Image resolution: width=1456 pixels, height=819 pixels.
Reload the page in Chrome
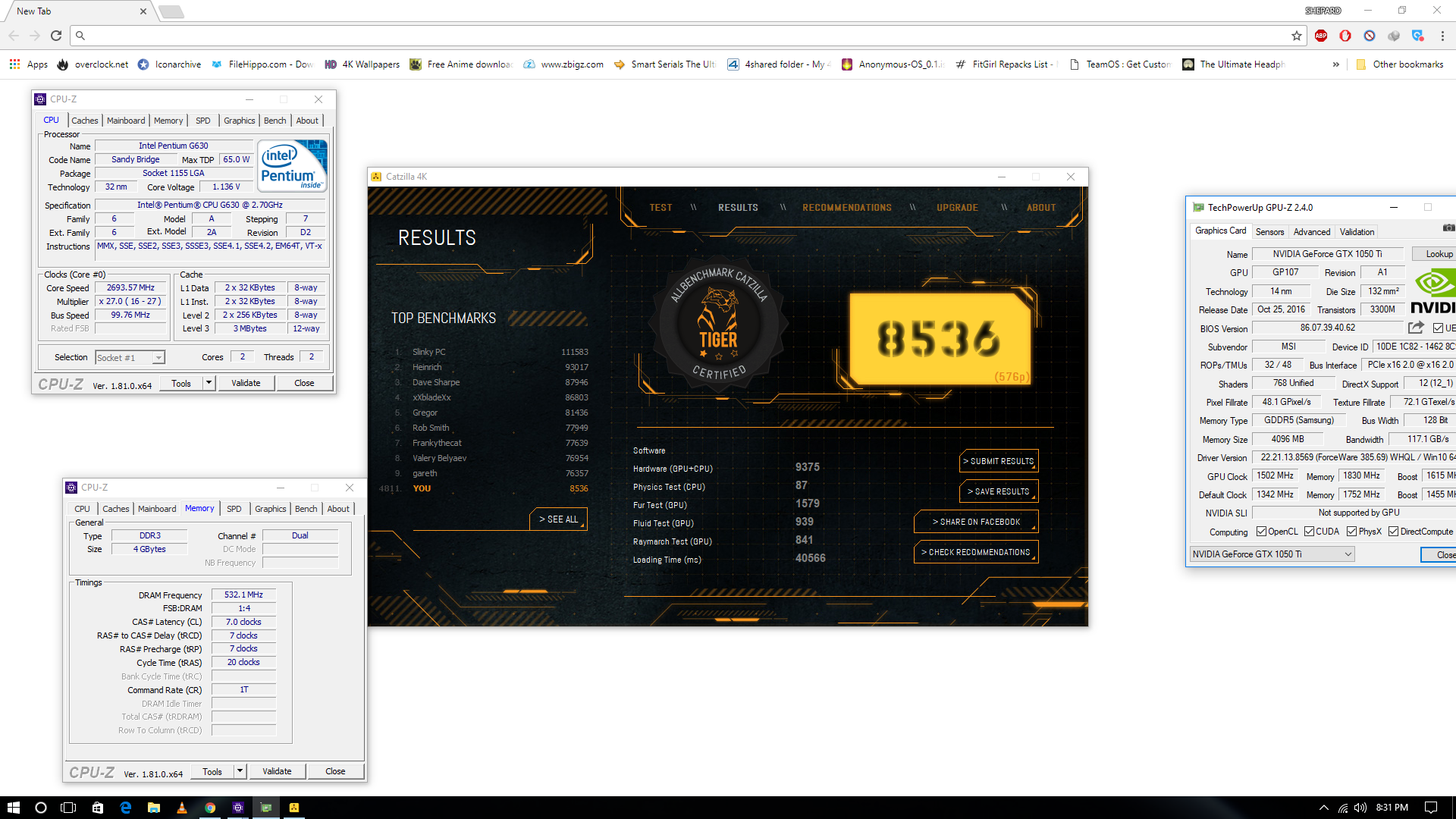click(x=56, y=36)
